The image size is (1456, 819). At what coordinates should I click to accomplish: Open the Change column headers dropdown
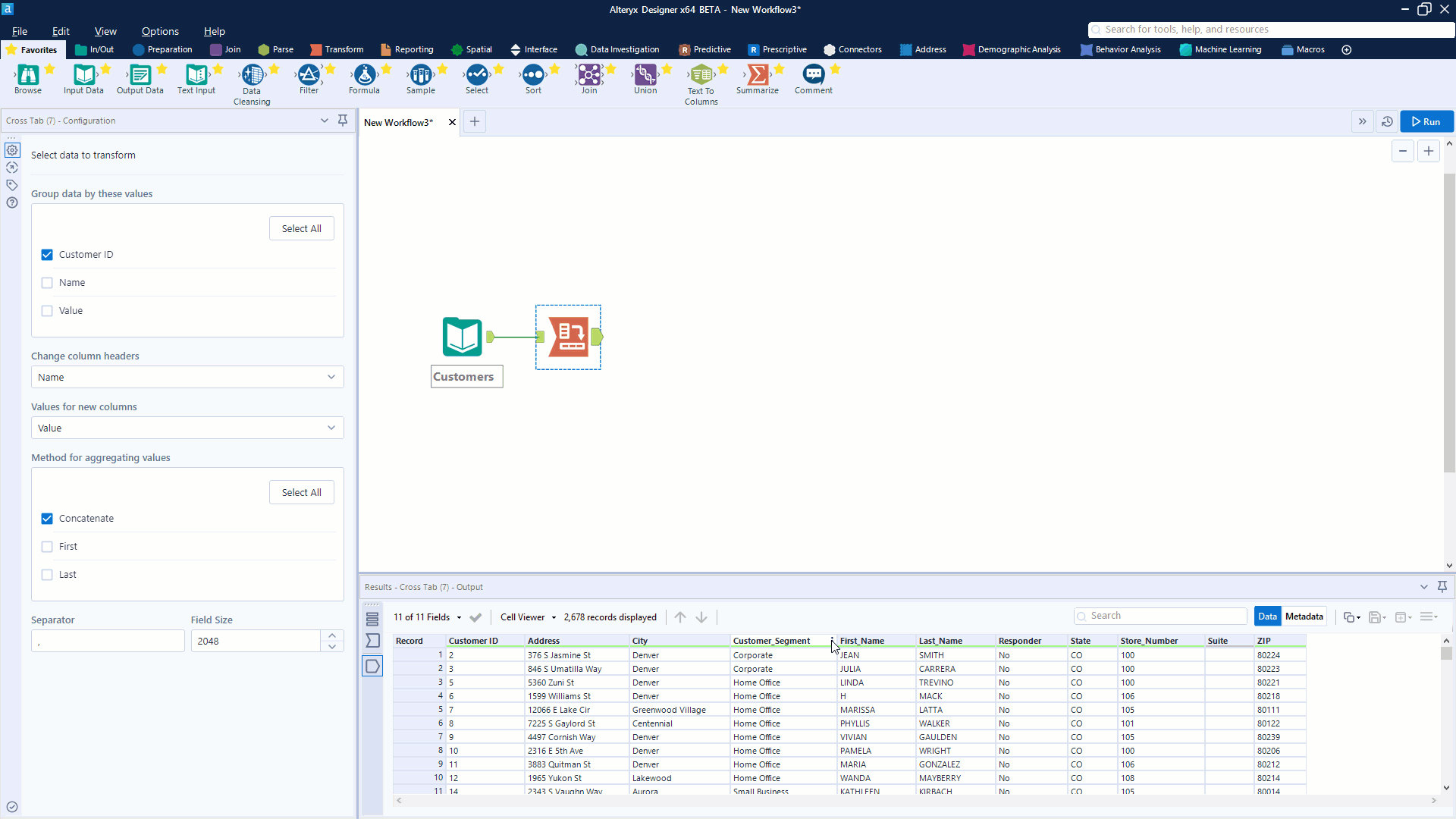pyautogui.click(x=187, y=378)
